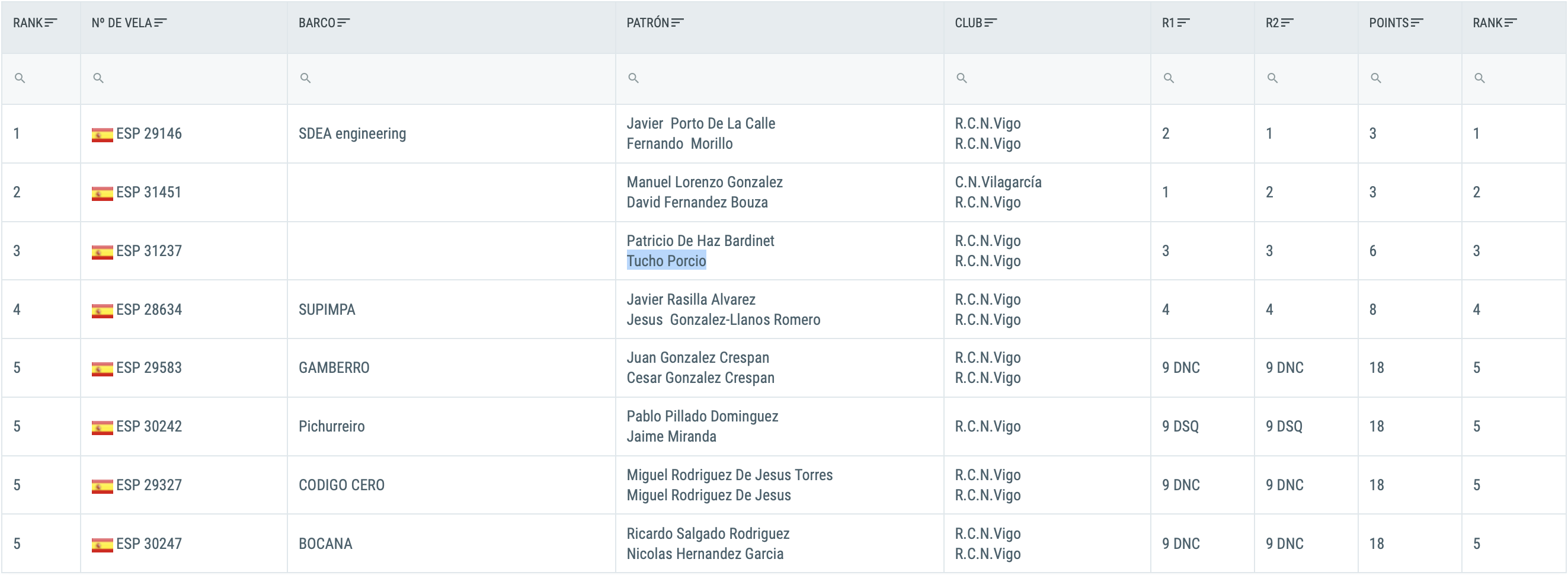Image resolution: width=1568 pixels, height=575 pixels.
Task: Click the magnifier icon under CLUB
Action: (x=962, y=78)
